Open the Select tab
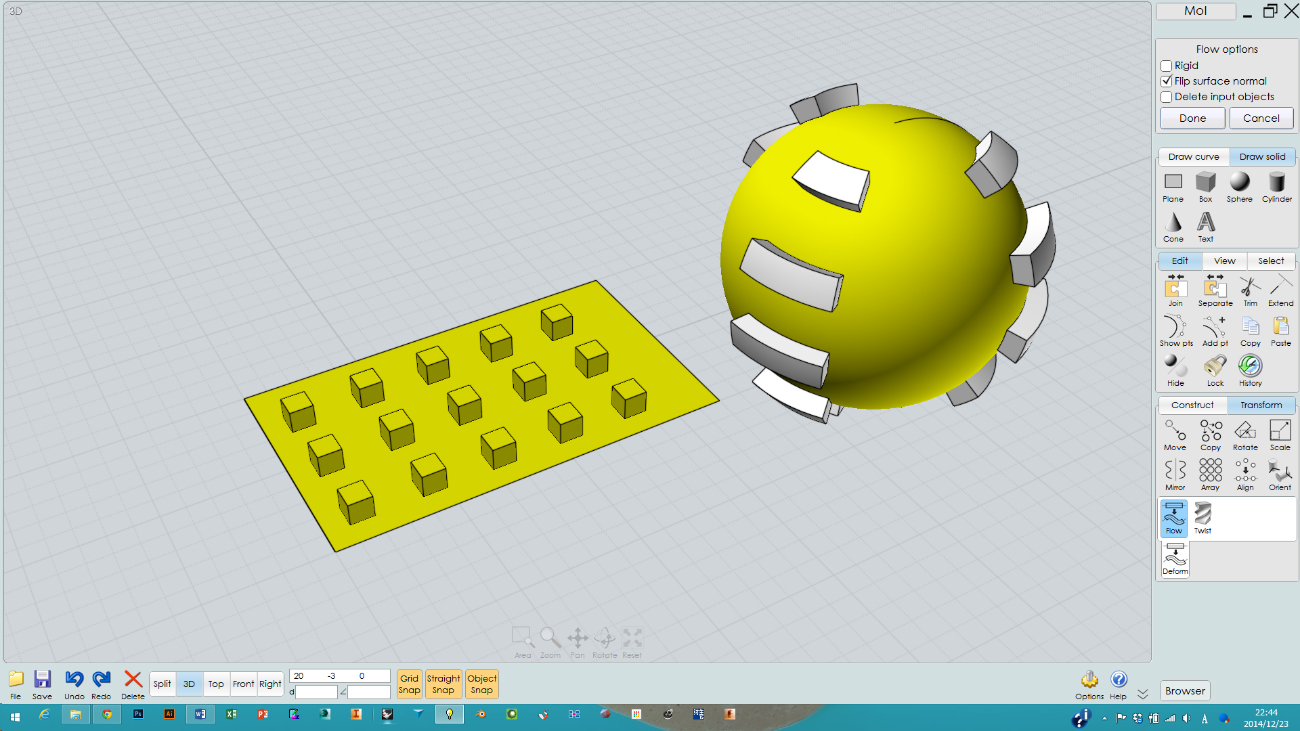 point(1271,261)
